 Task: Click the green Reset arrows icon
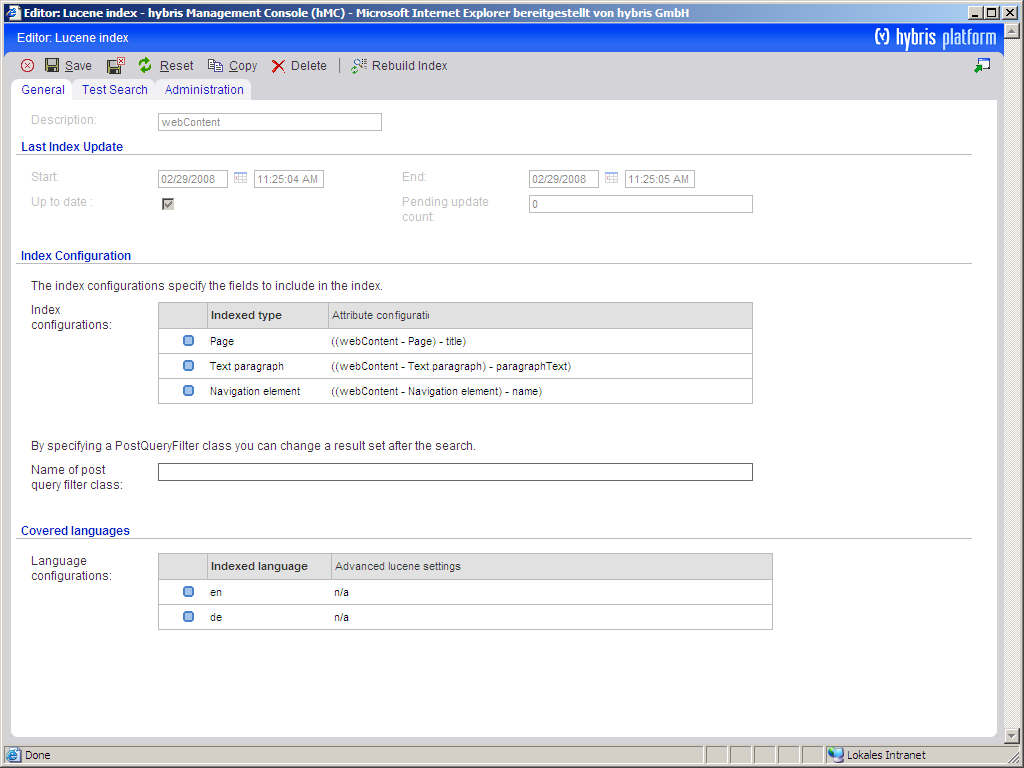145,65
